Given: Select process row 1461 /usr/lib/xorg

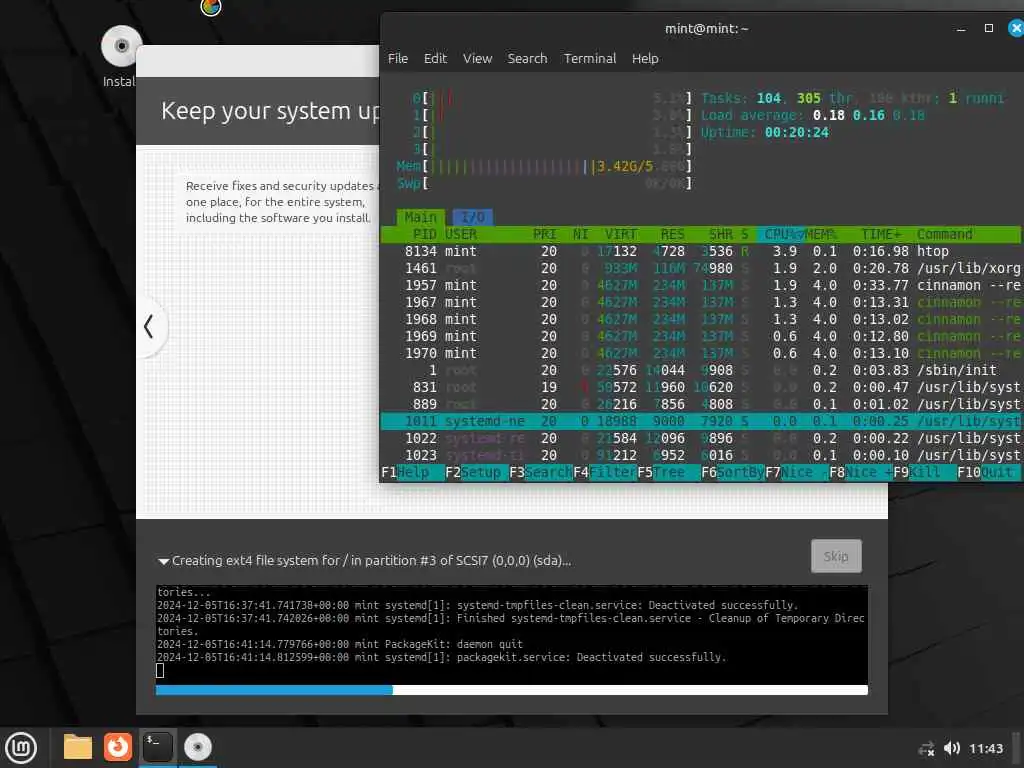Looking at the screenshot, I should point(700,268).
